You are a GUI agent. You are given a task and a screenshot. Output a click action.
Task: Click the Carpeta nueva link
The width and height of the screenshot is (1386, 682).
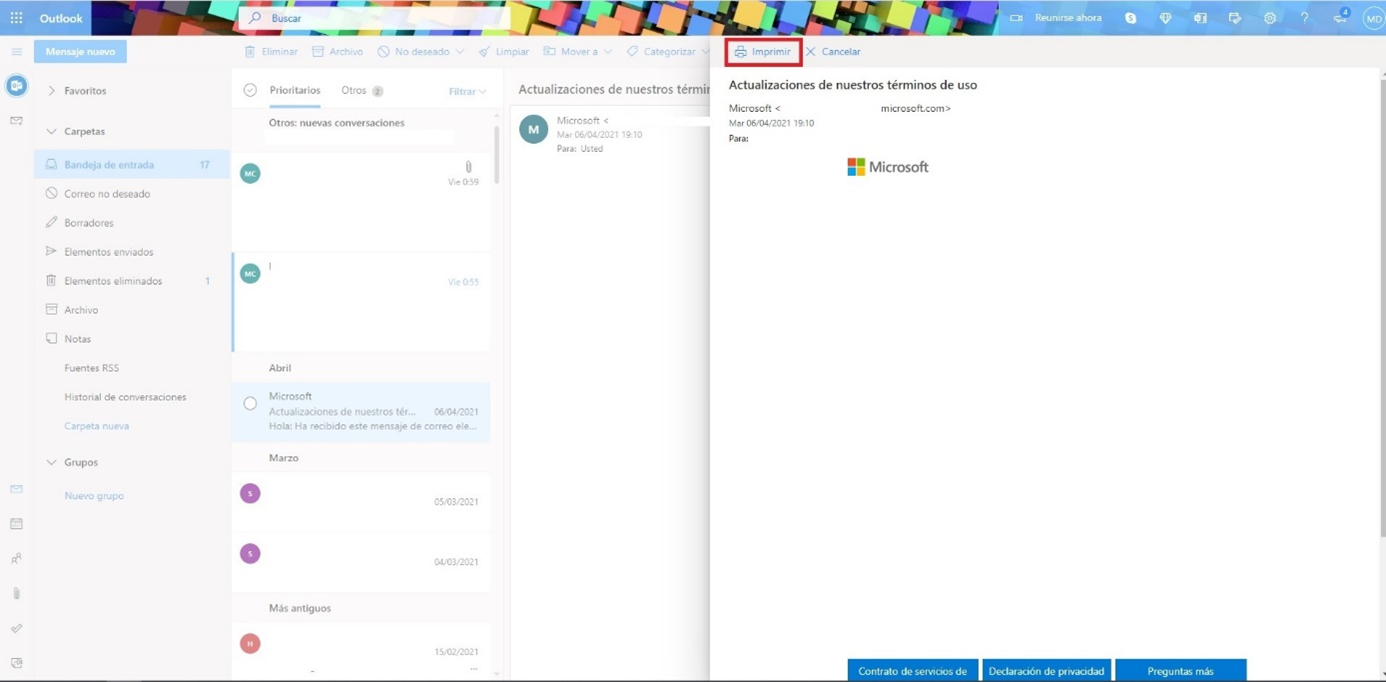tap(96, 426)
